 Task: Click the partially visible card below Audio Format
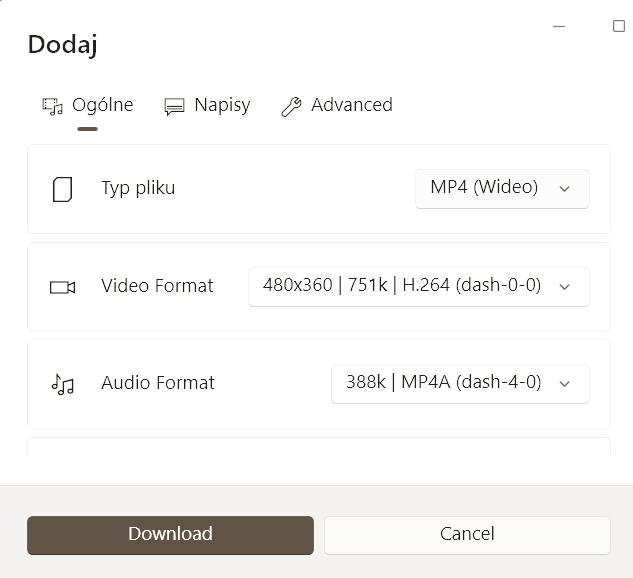319,446
